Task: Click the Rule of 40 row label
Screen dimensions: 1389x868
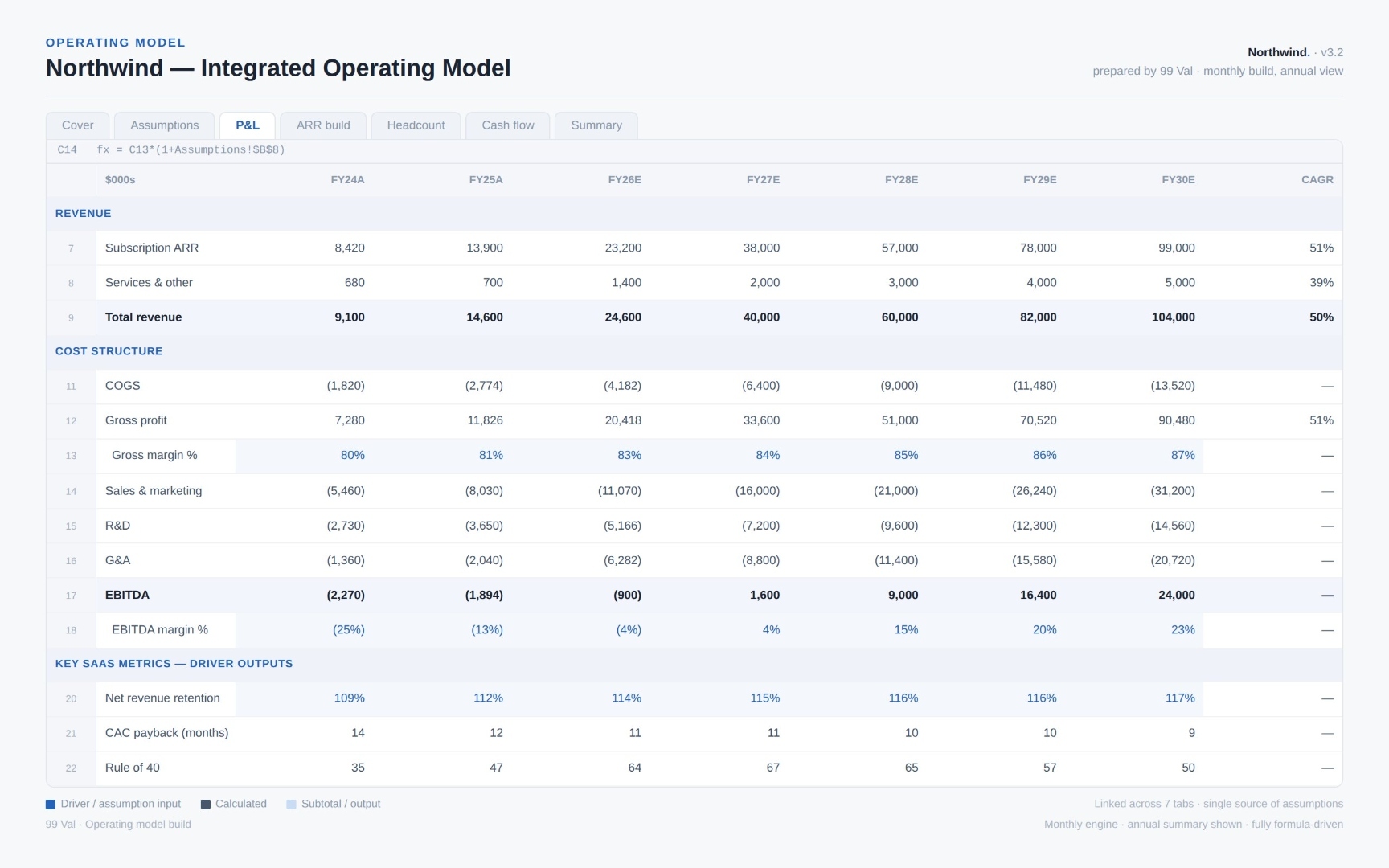Action: point(132,768)
